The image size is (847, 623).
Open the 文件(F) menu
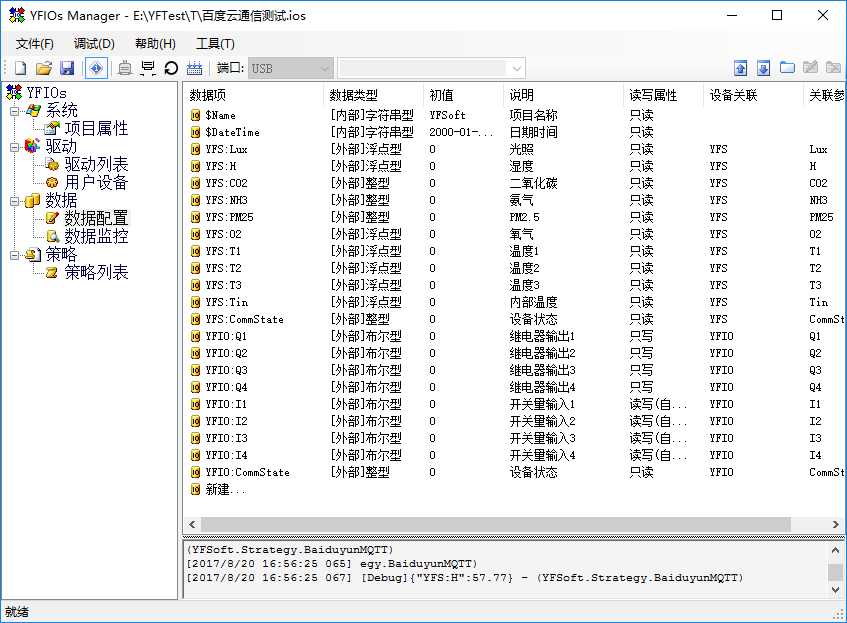click(x=35, y=44)
